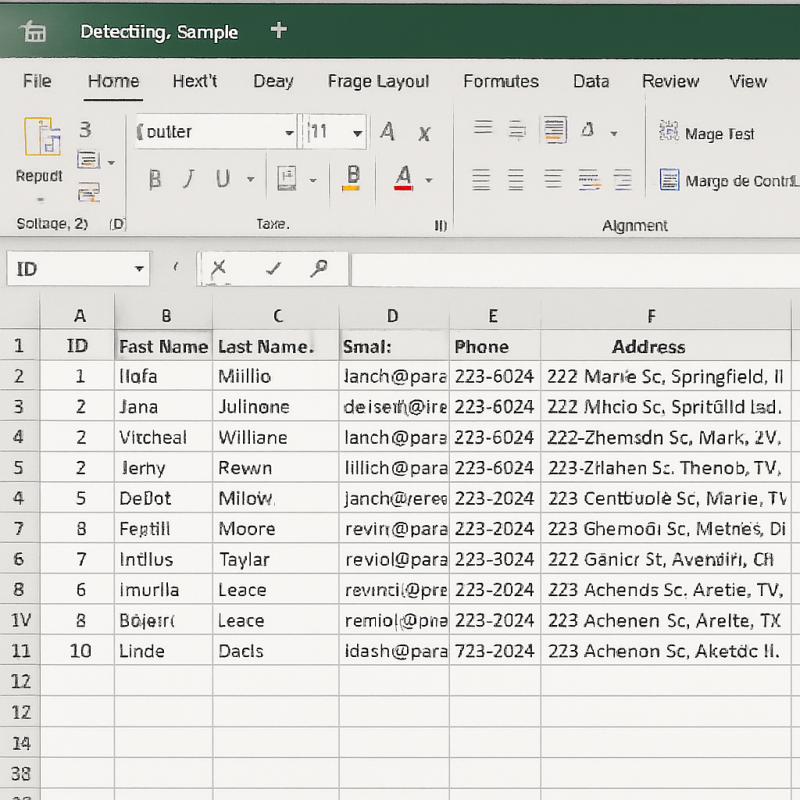Switch to the Hext't tab

pyautogui.click(x=195, y=81)
